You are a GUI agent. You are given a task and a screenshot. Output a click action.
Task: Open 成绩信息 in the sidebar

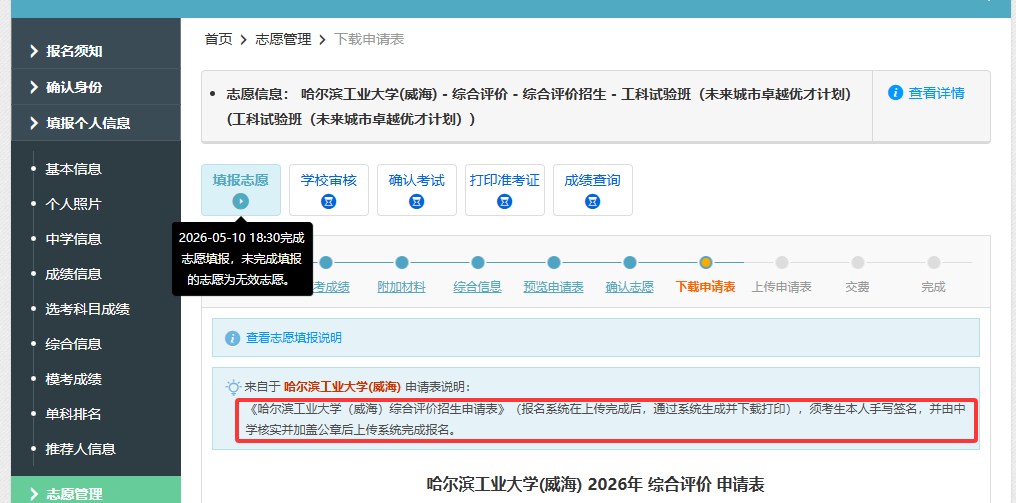click(73, 274)
